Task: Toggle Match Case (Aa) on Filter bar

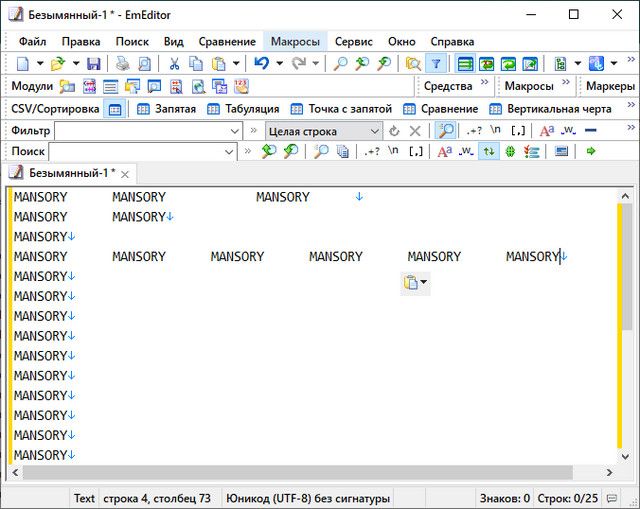Action: (546, 130)
